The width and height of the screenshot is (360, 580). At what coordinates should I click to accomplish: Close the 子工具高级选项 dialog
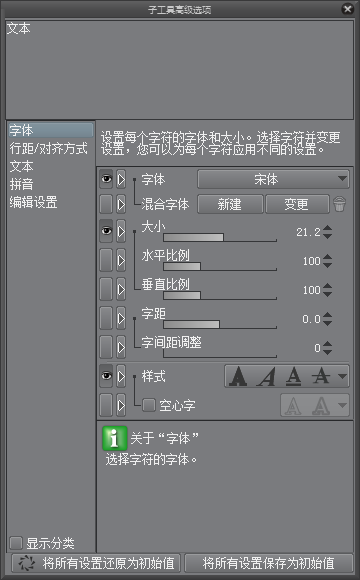(347, 9)
